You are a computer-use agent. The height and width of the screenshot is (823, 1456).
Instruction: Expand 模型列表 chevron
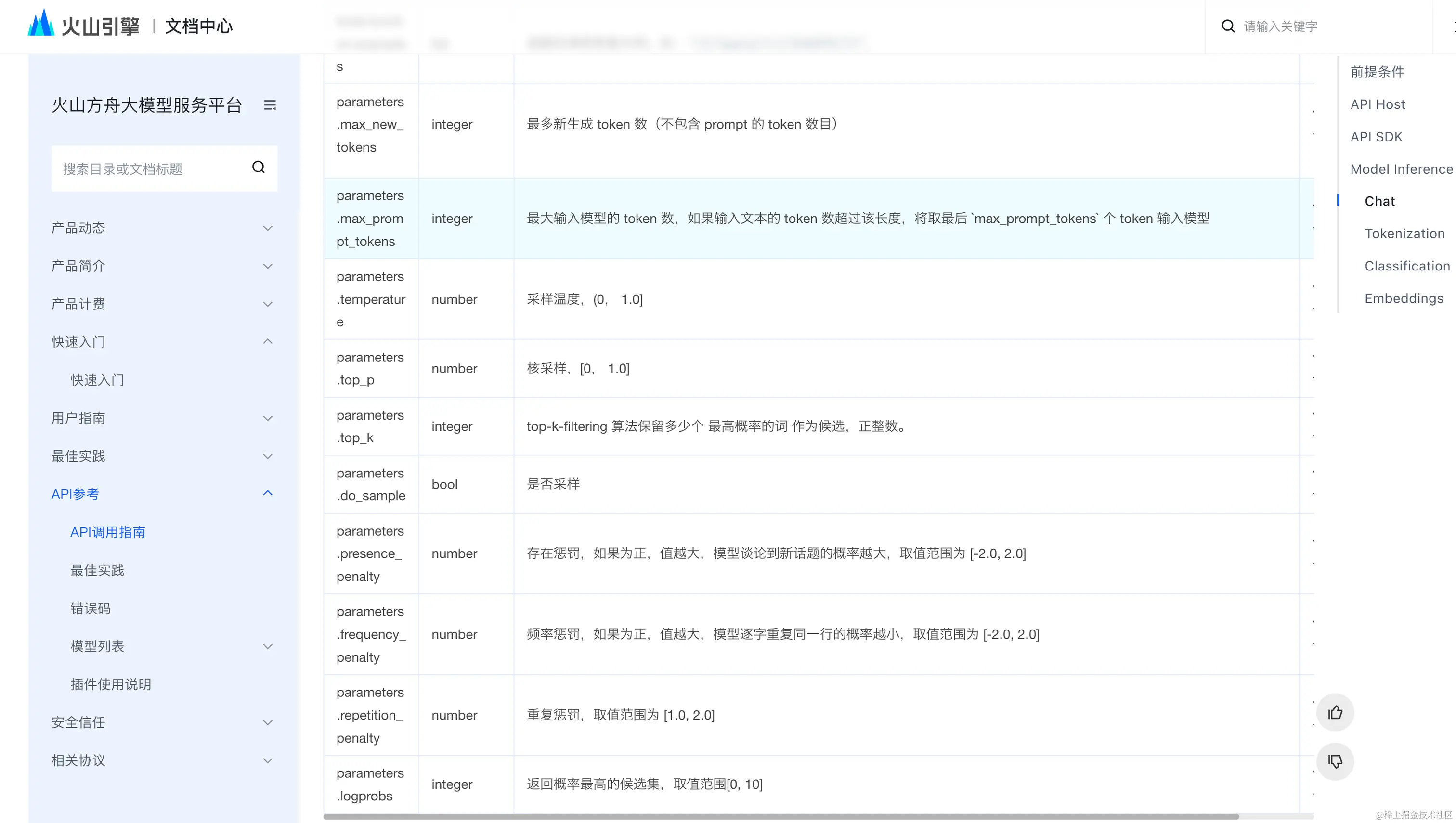point(268,646)
